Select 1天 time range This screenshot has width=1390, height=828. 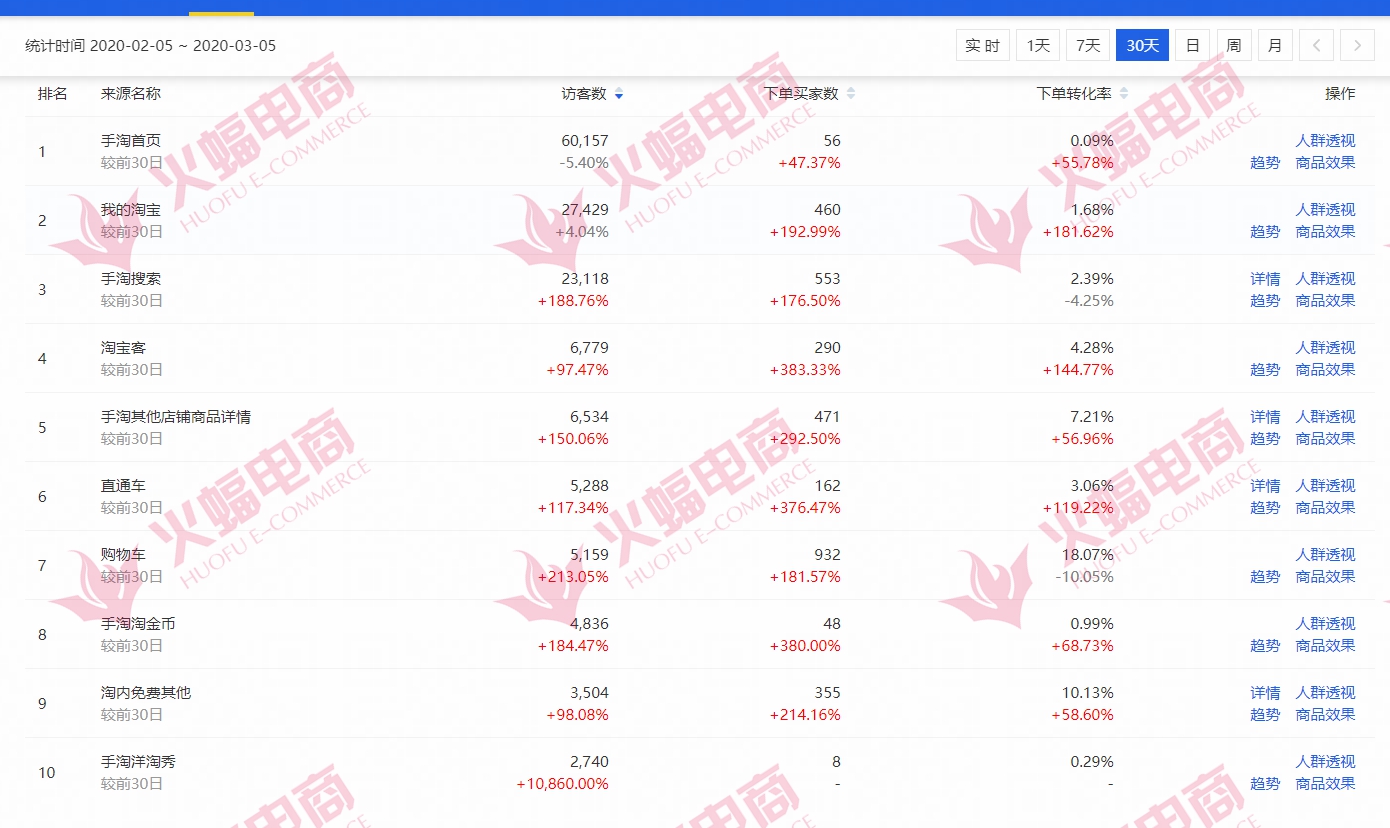point(1038,45)
